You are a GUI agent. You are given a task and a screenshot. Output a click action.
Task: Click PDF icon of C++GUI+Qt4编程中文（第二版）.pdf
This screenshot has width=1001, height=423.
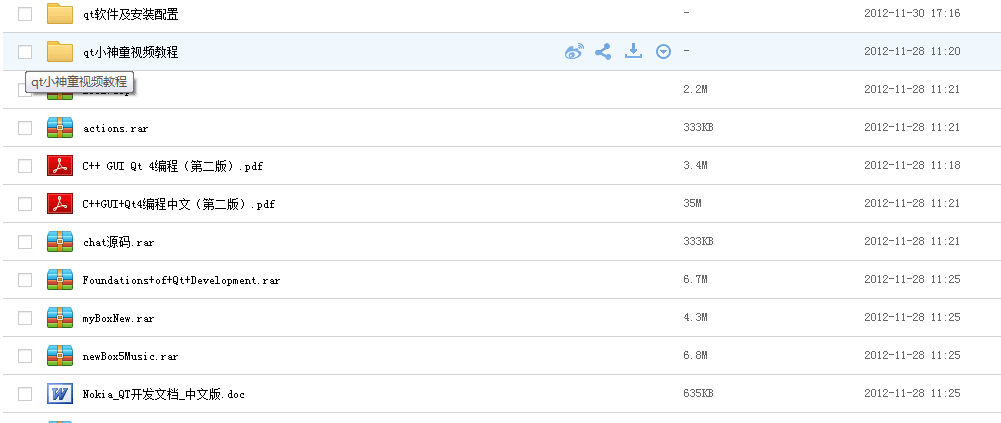tap(60, 204)
